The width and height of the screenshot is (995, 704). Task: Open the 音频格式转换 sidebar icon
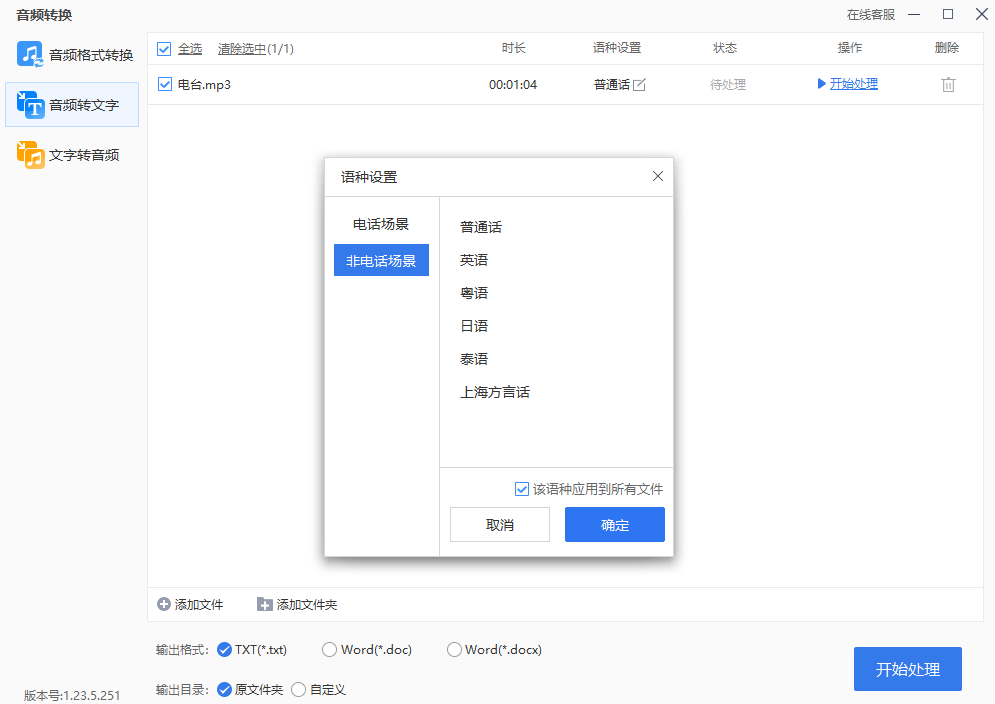pyautogui.click(x=30, y=55)
